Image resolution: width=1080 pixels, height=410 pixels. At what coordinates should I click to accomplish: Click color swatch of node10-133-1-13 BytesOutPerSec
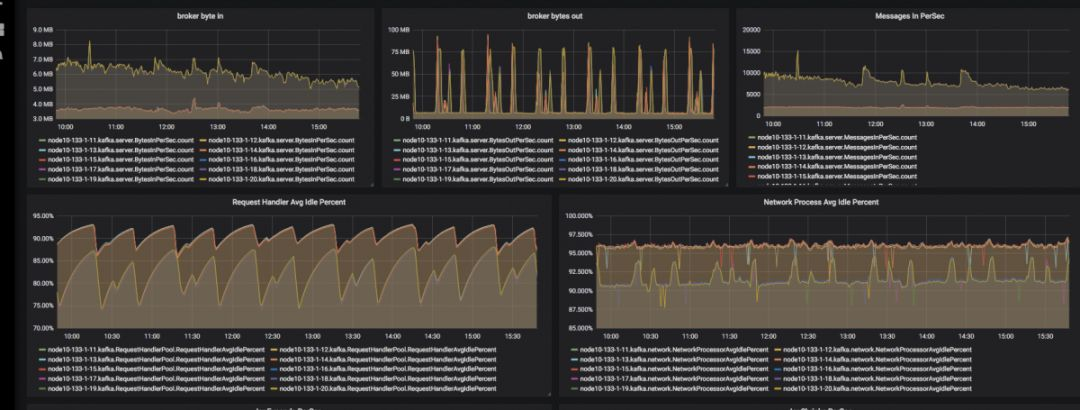pos(396,150)
